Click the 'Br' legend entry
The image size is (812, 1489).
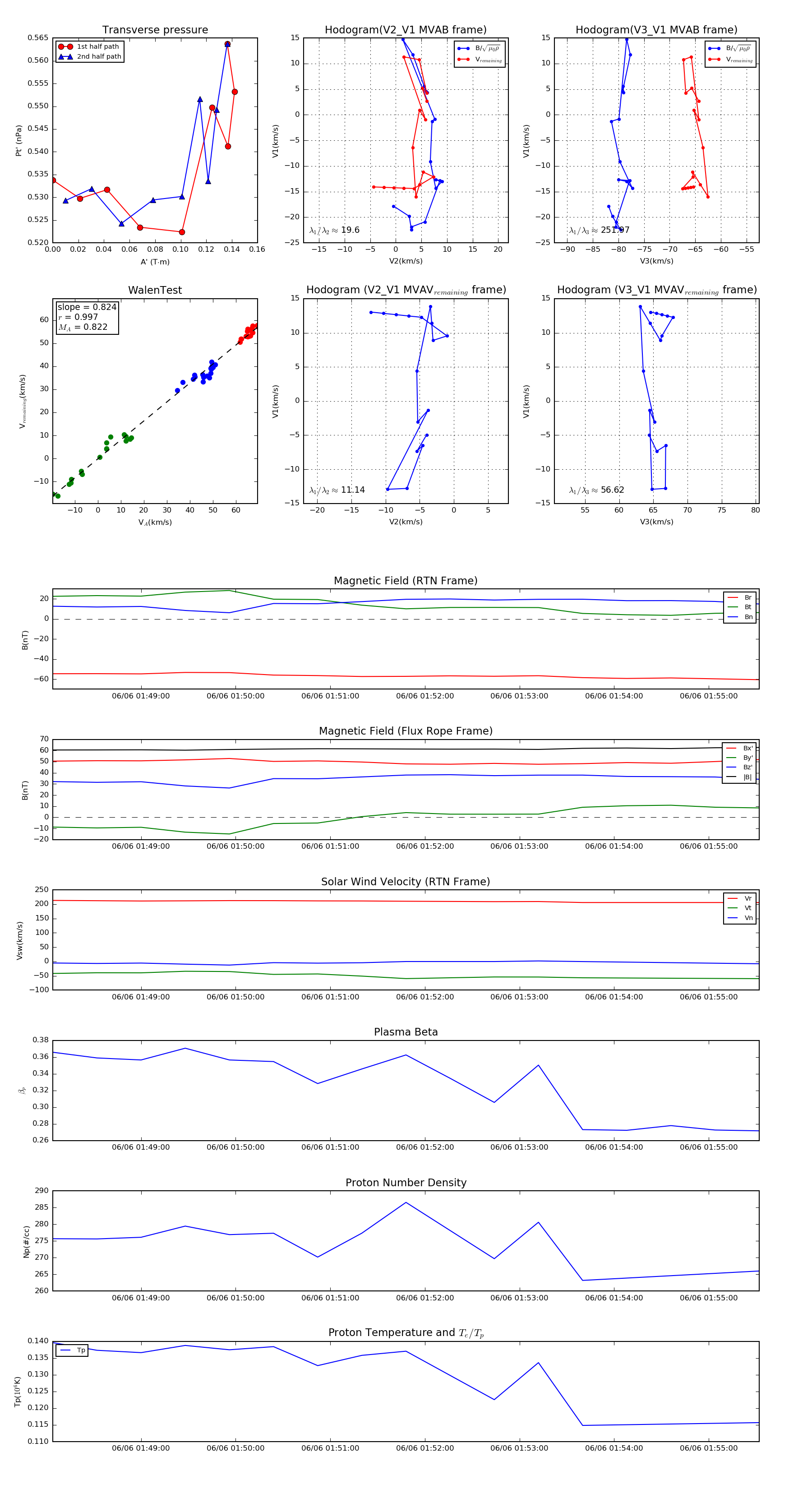click(740, 598)
